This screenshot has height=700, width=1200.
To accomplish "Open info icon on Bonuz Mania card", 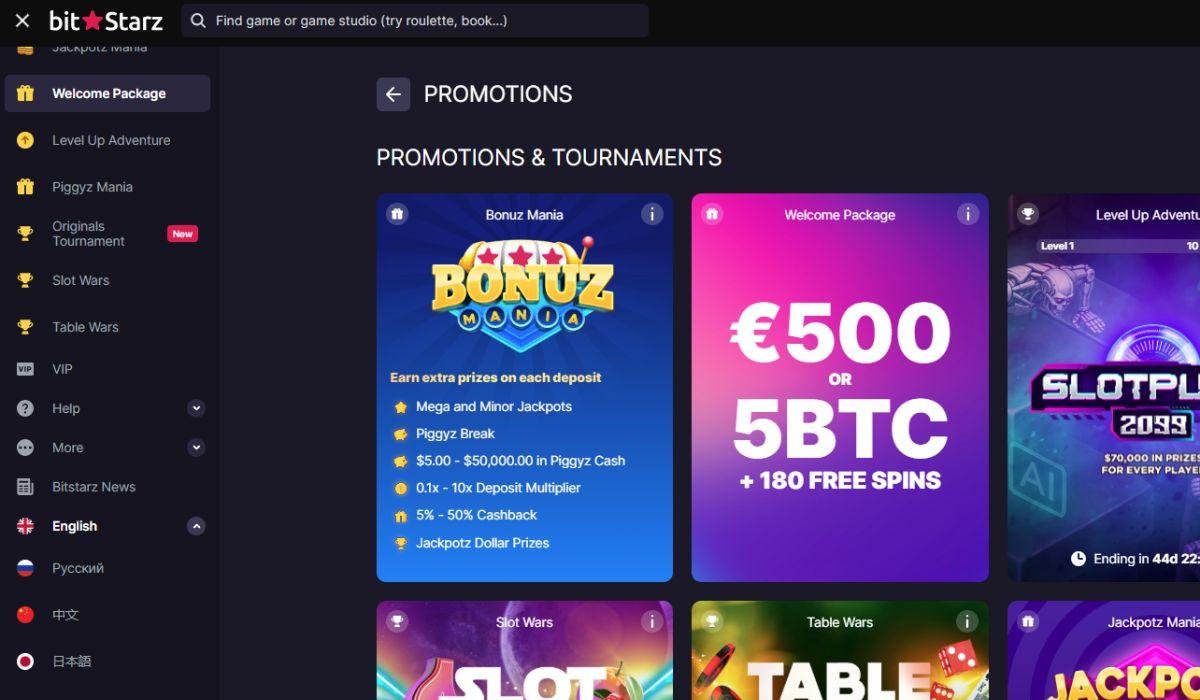I will click(652, 214).
